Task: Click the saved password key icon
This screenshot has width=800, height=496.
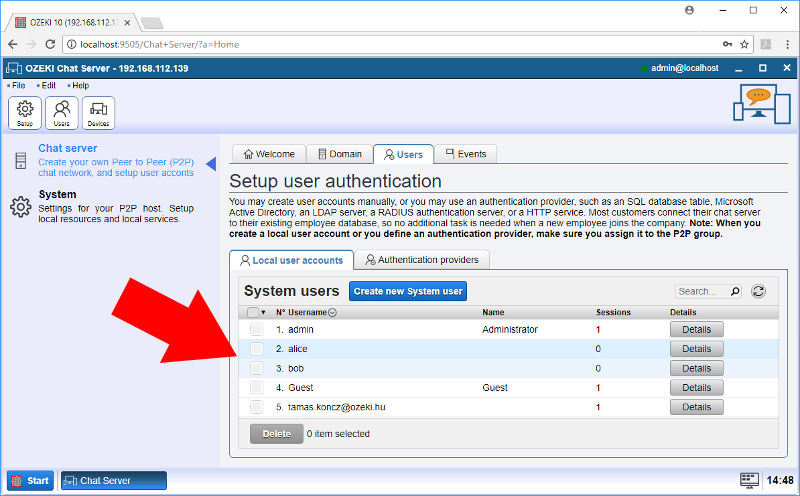Action: point(728,44)
